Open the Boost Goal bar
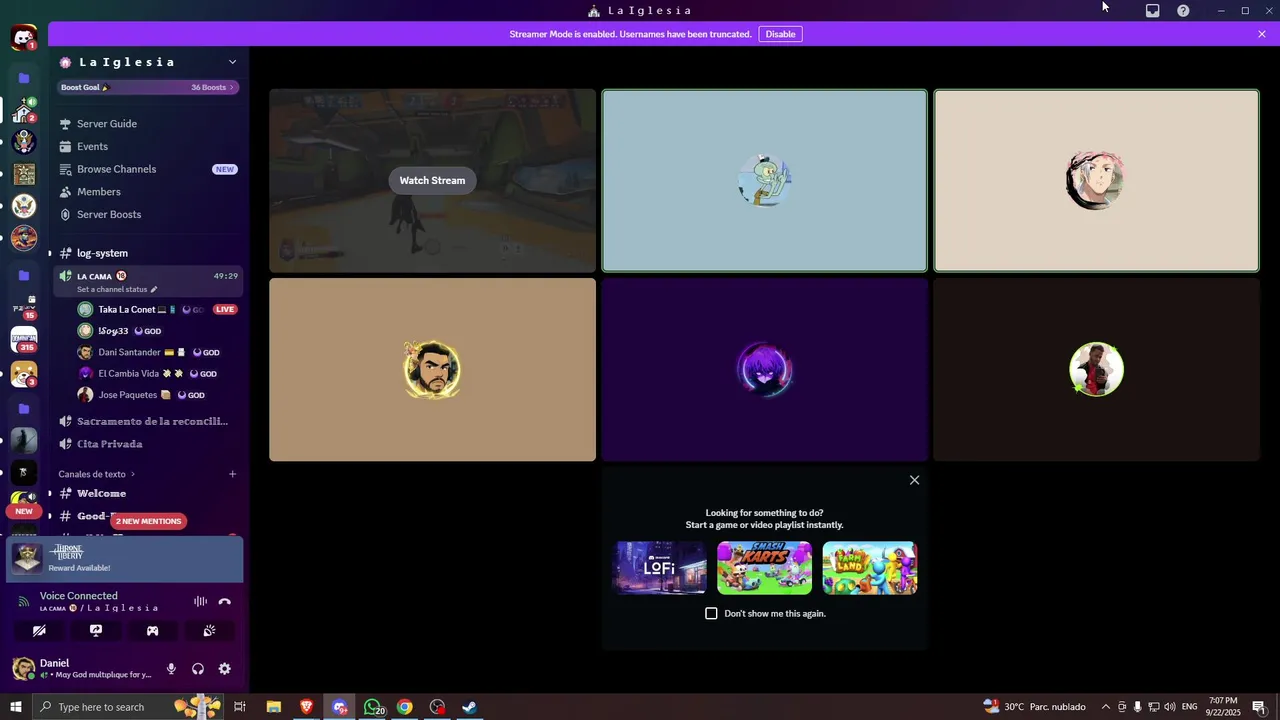Image resolution: width=1280 pixels, height=720 pixels. (148, 87)
